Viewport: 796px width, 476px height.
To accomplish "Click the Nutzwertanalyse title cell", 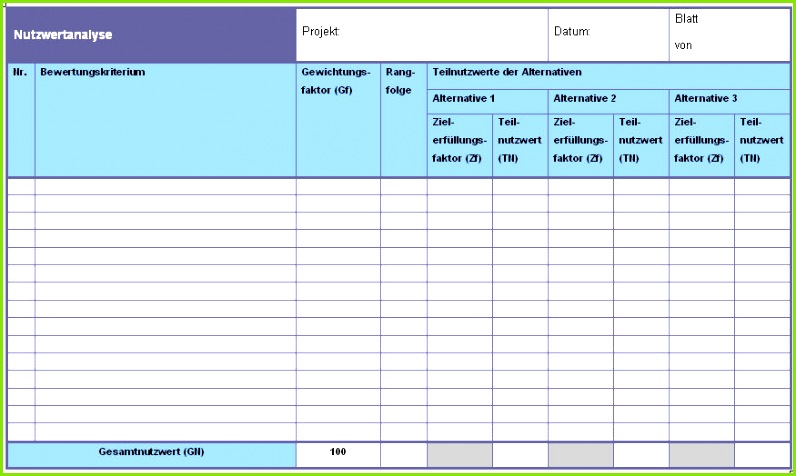I will (x=150, y=35).
